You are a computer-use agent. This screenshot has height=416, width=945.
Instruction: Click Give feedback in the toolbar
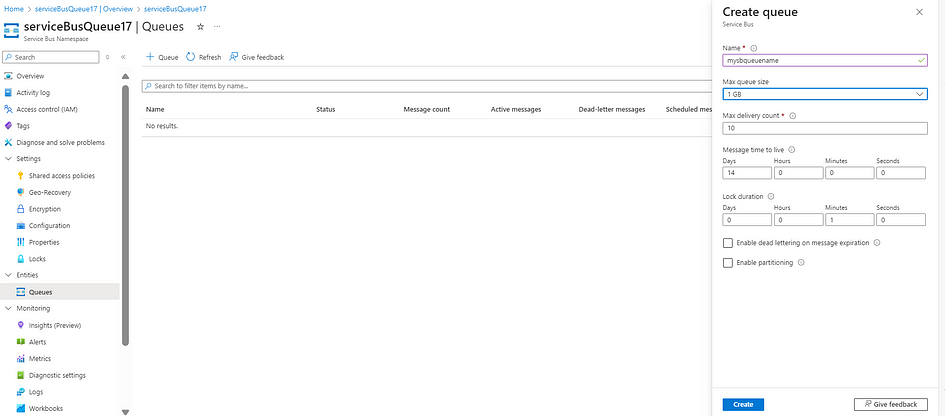click(x=256, y=57)
